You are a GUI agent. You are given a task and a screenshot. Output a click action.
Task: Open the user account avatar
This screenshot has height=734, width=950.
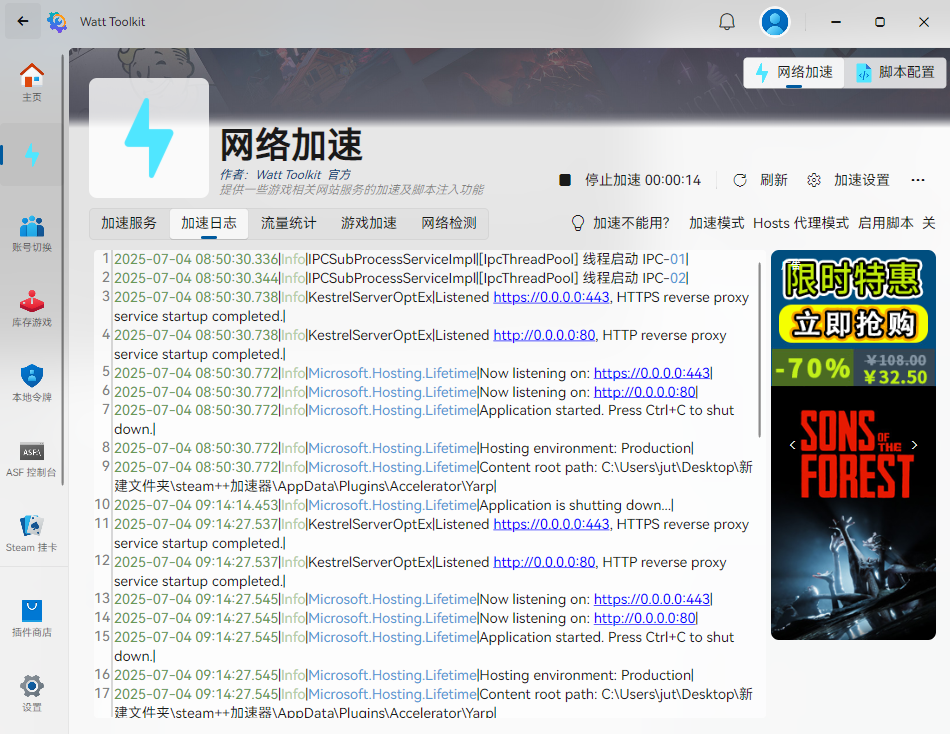(x=774, y=22)
